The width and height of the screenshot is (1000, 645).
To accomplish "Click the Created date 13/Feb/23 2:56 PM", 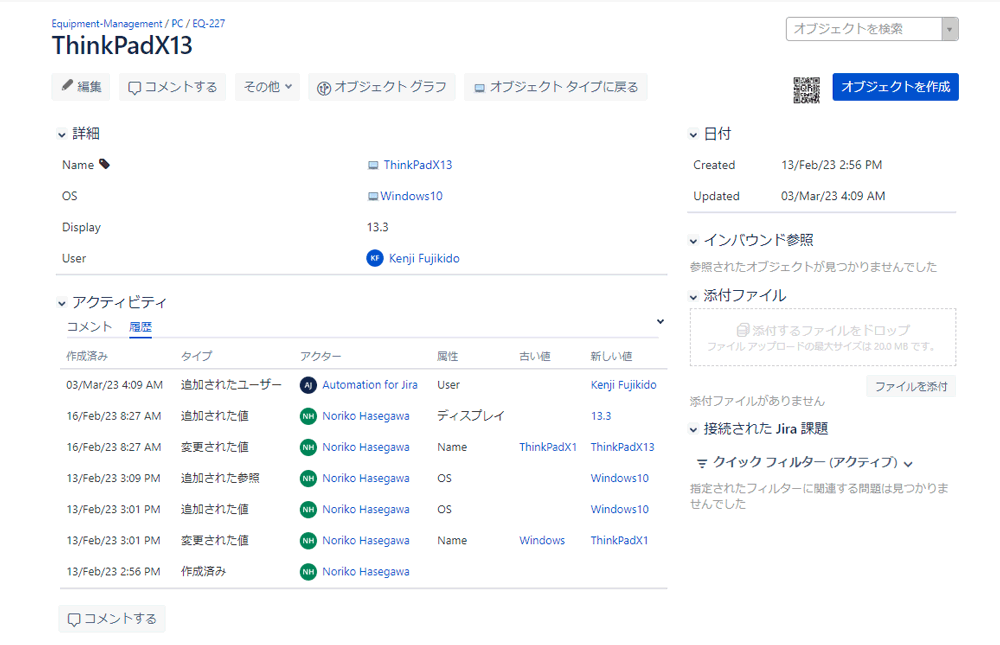I will pos(832,165).
